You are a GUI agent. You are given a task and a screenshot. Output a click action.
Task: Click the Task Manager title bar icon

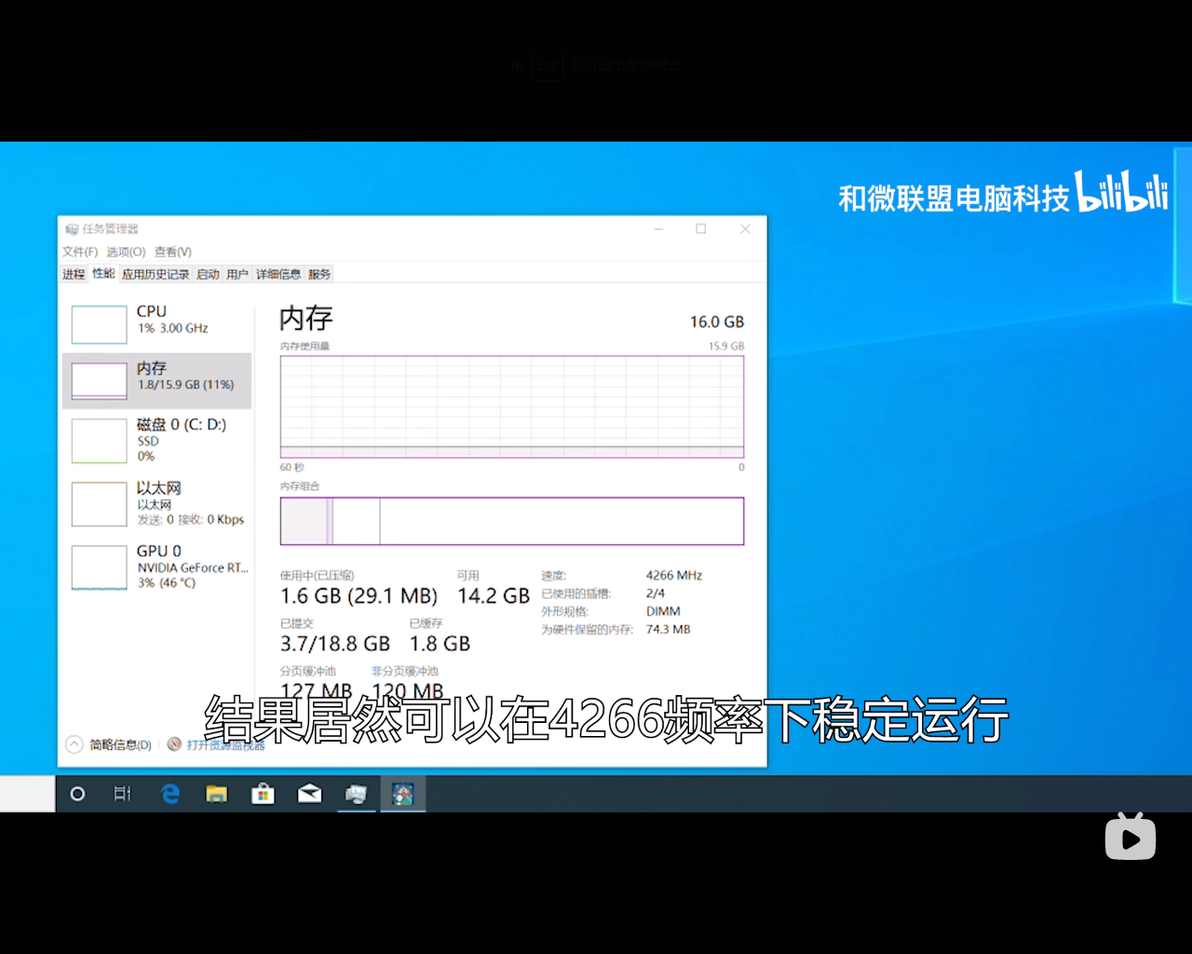pyautogui.click(x=71, y=229)
